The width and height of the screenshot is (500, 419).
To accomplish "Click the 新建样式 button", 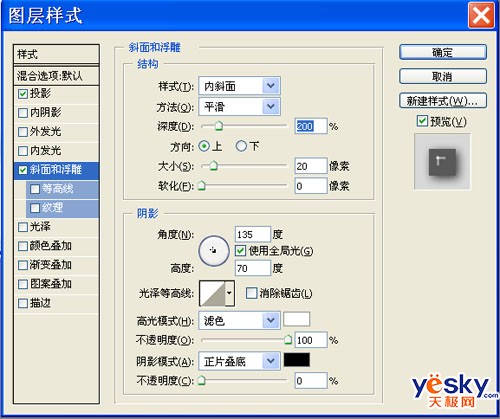I will coord(443,101).
